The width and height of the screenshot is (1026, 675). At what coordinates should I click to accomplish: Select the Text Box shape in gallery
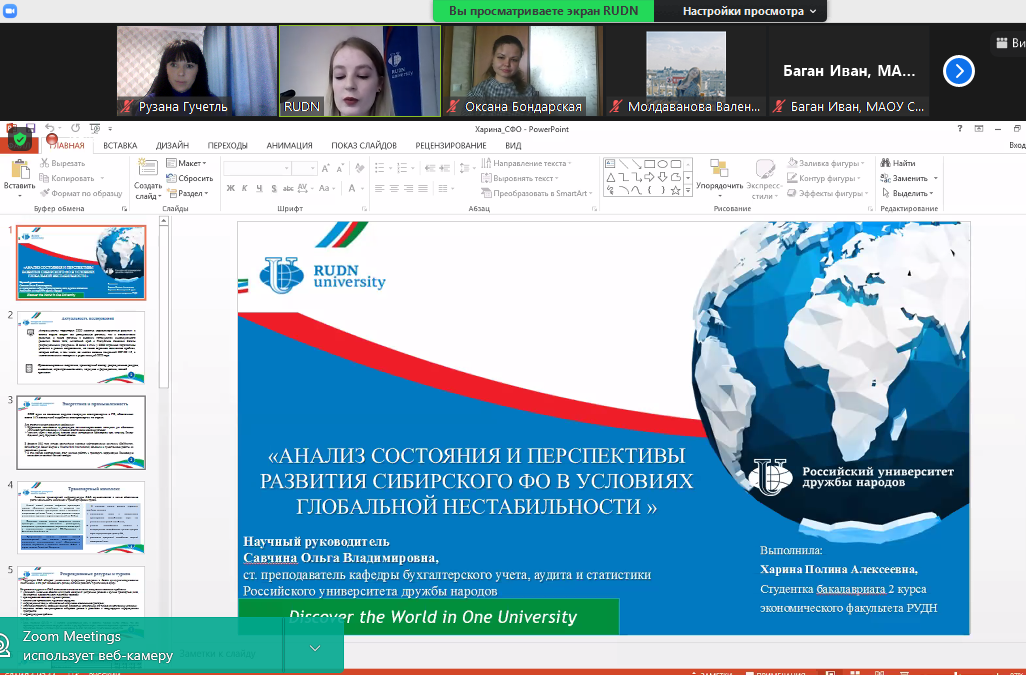[610, 164]
